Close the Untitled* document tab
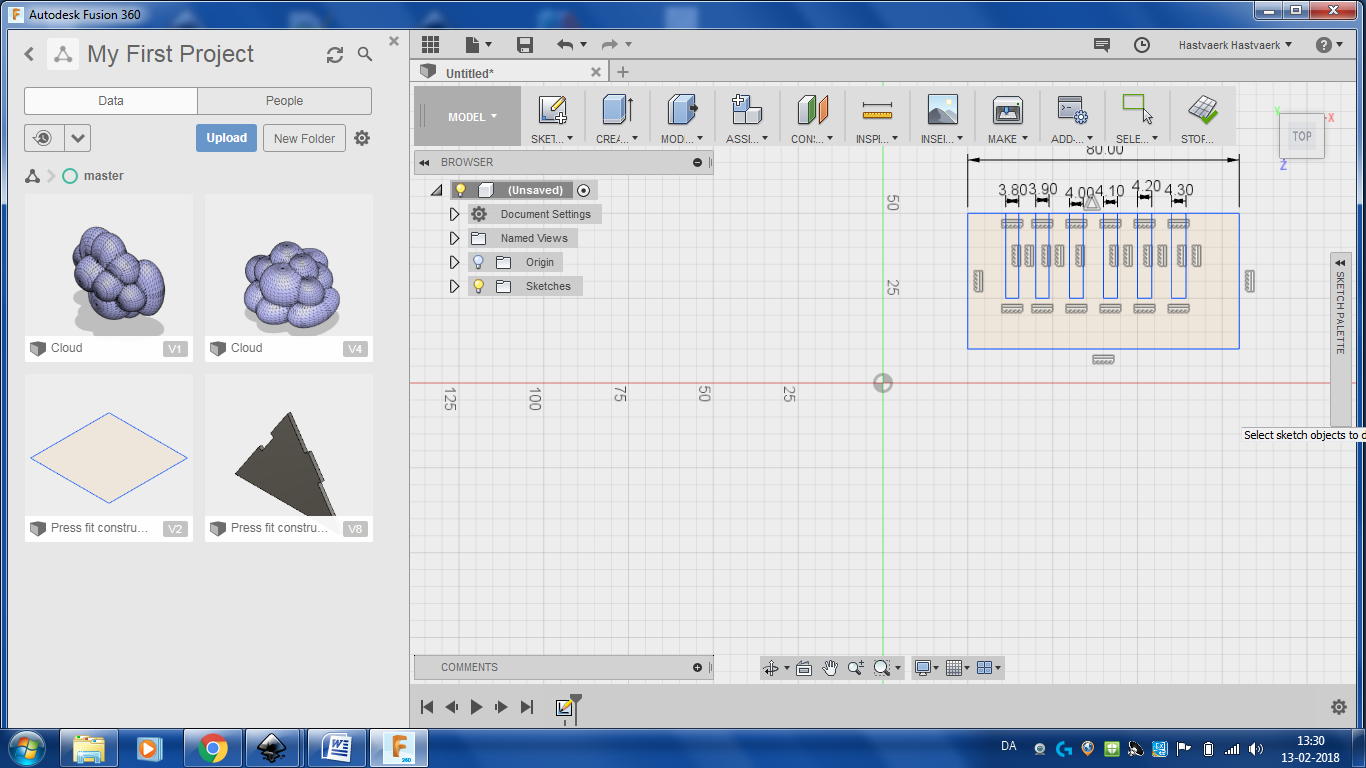 click(x=596, y=72)
